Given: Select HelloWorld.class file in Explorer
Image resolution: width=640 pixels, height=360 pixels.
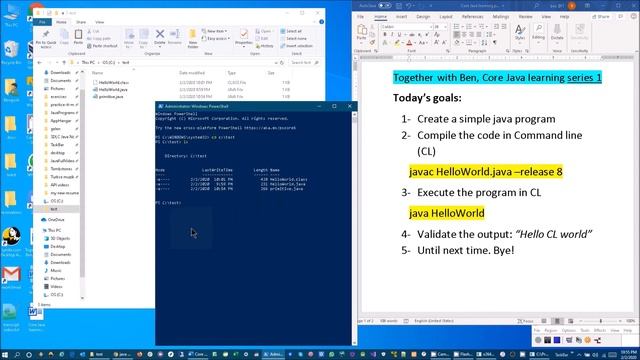Looking at the screenshot, I should (x=113, y=82).
